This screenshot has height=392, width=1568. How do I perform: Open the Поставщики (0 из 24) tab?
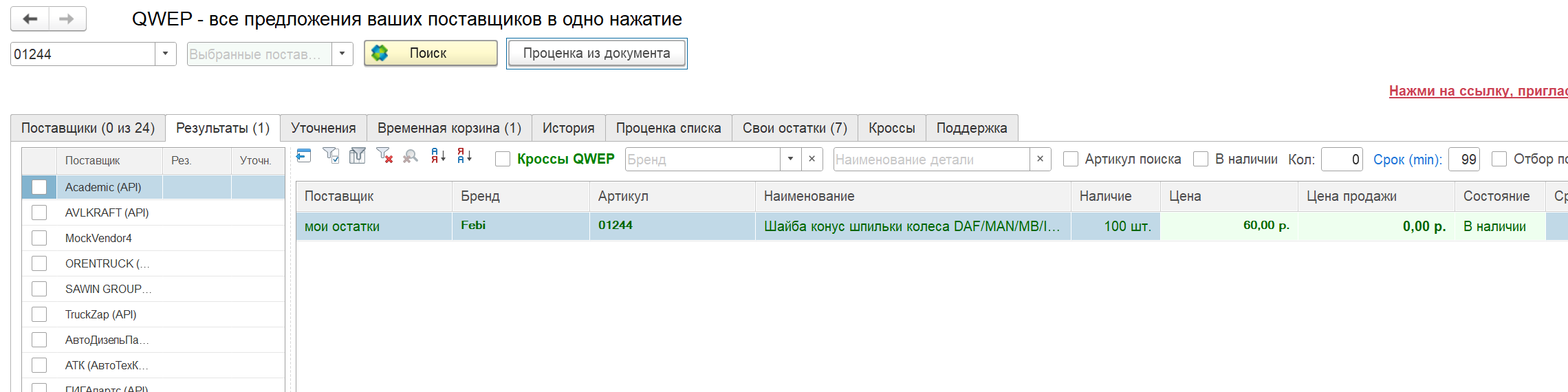88,128
